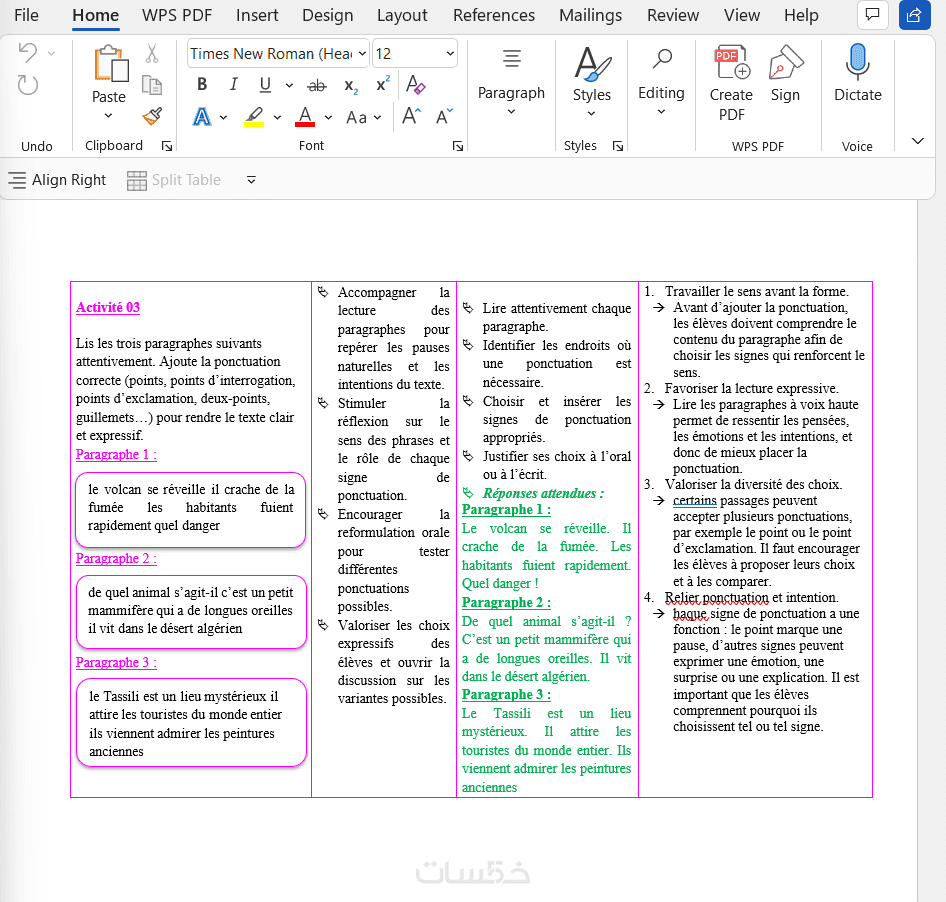Toggle Underline formatting
Image resolution: width=946 pixels, height=902 pixels.
(265, 84)
